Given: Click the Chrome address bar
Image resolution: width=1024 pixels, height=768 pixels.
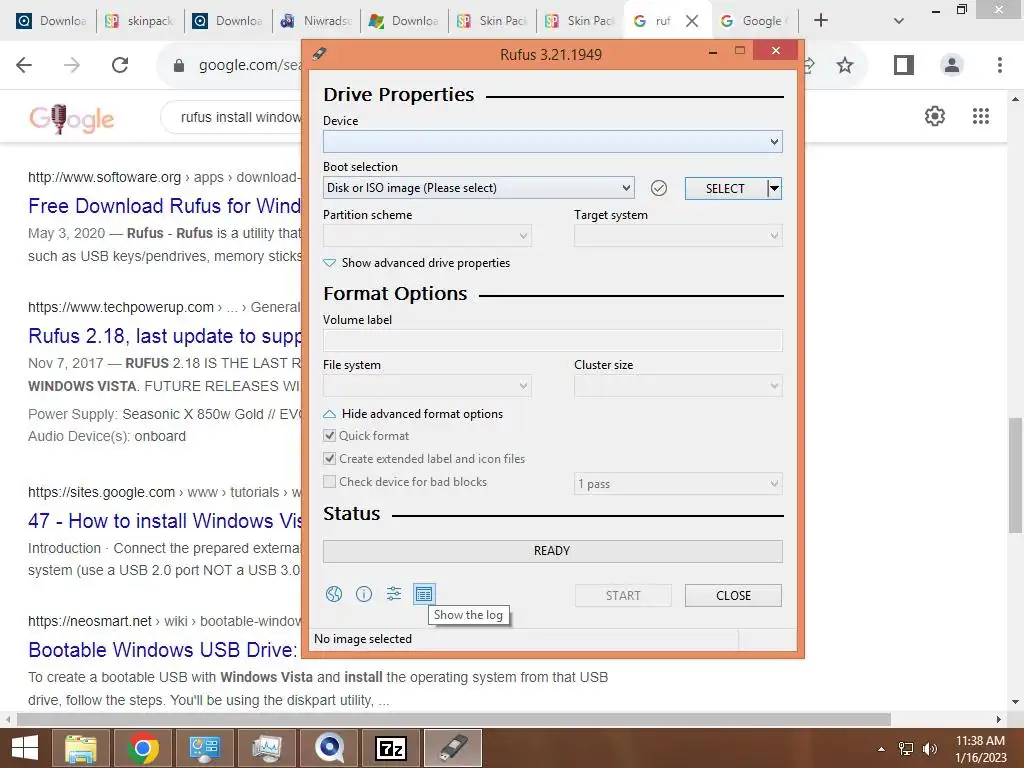Looking at the screenshot, I should pyautogui.click(x=249, y=65).
